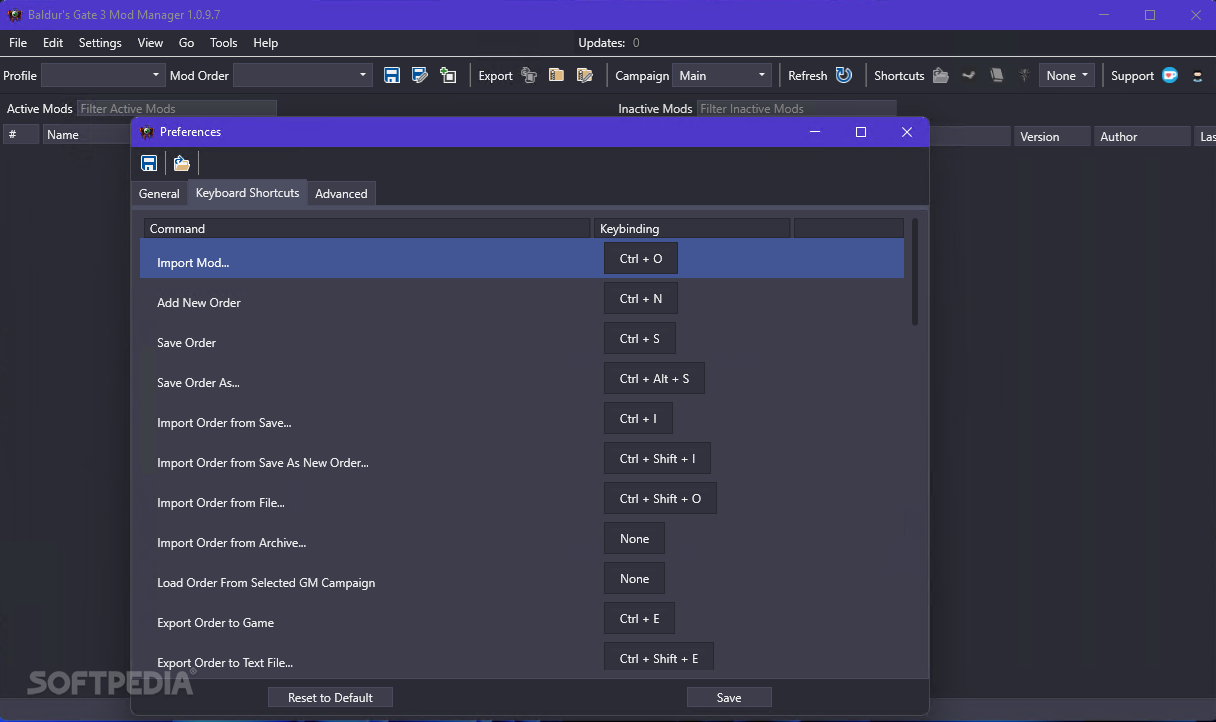Open the Campaign dropdown showing Main
The height and width of the screenshot is (722, 1216).
click(x=722, y=75)
